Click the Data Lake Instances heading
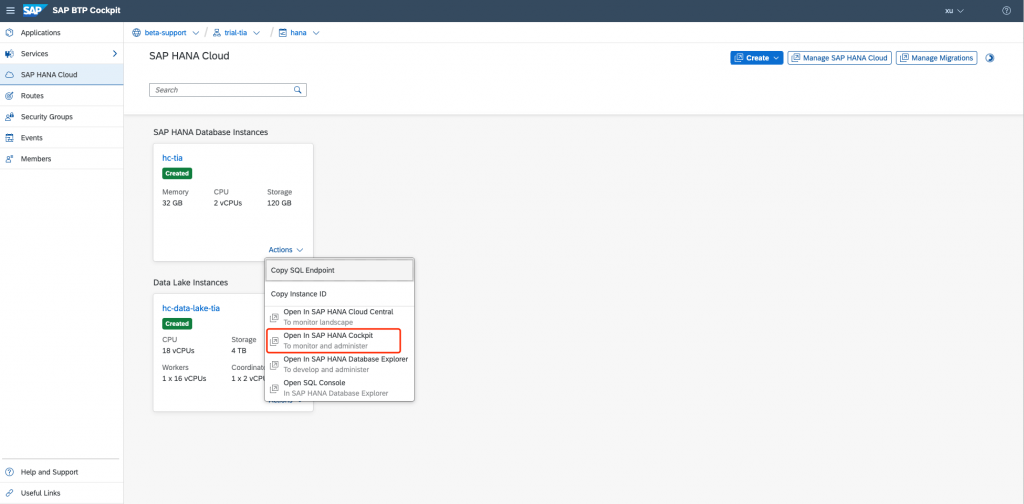The height and width of the screenshot is (504, 1024). click(x=191, y=283)
